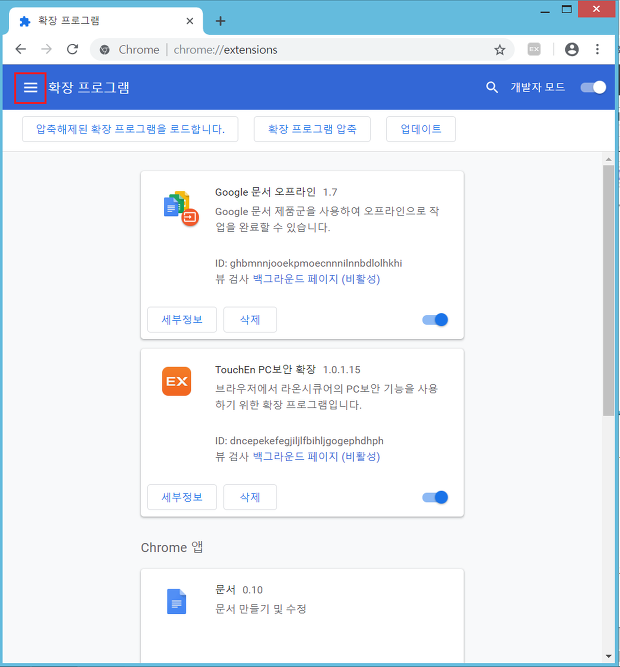Click the scrollbar down arrow

pyautogui.click(x=609, y=656)
